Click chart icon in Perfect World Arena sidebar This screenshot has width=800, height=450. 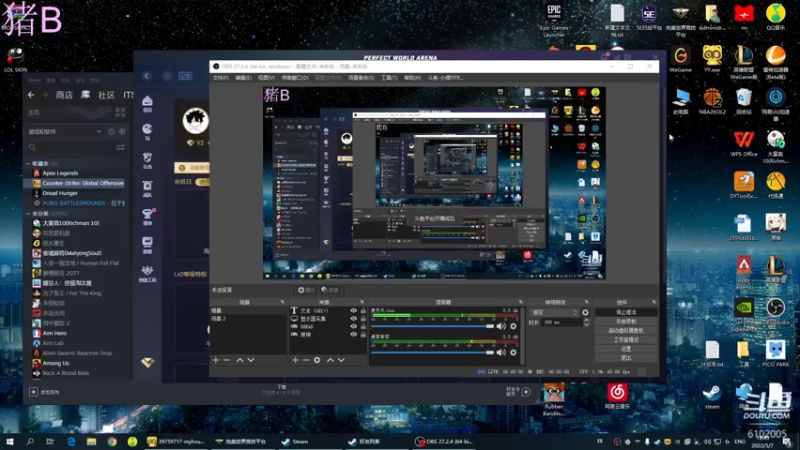tap(147, 244)
